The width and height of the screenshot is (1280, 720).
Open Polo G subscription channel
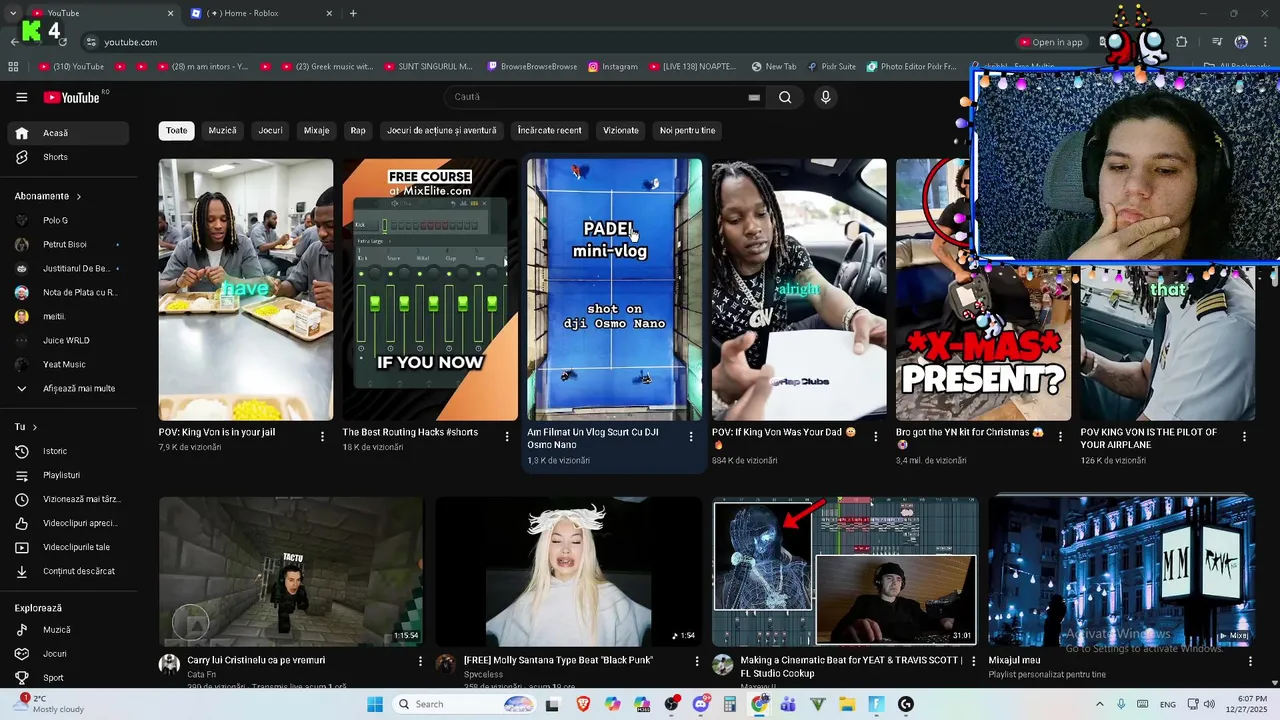(68, 220)
